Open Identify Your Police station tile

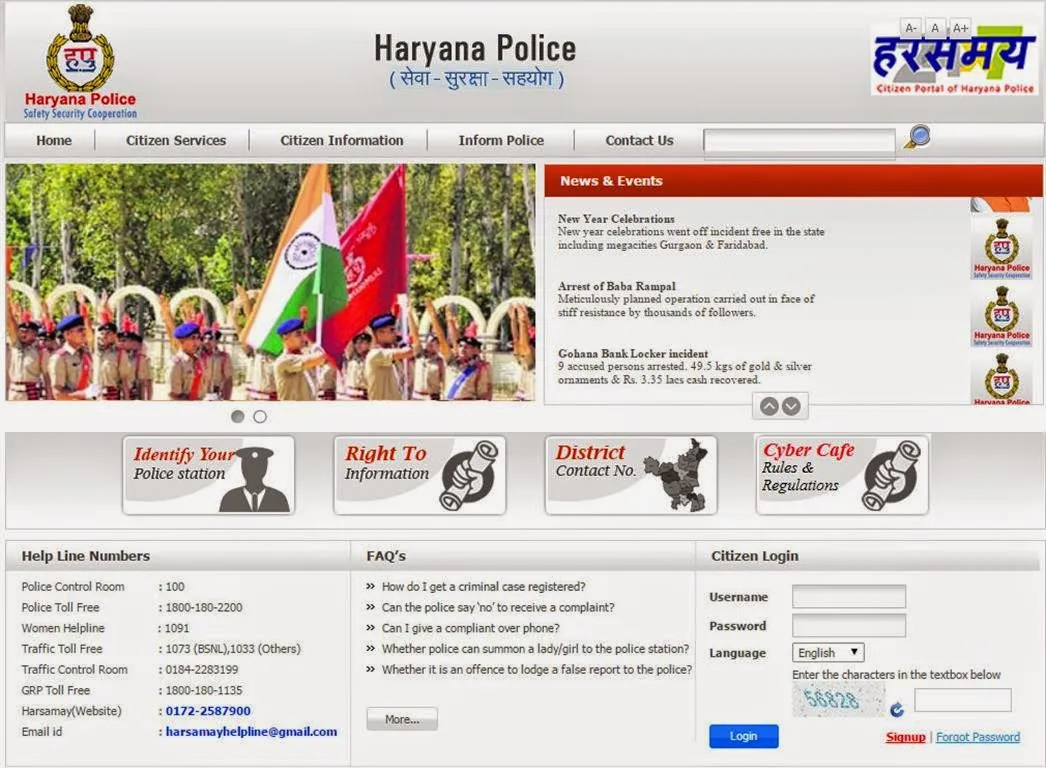click(208, 475)
